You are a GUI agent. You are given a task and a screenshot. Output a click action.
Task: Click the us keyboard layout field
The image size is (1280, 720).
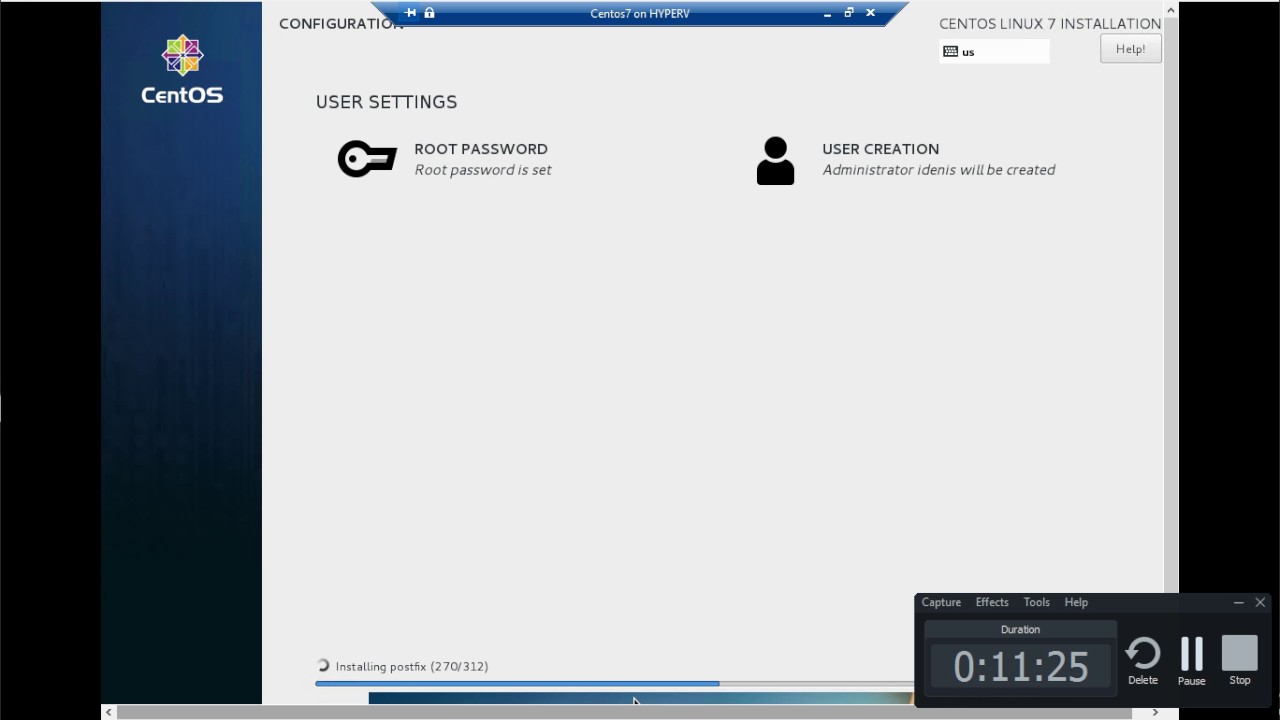point(994,51)
